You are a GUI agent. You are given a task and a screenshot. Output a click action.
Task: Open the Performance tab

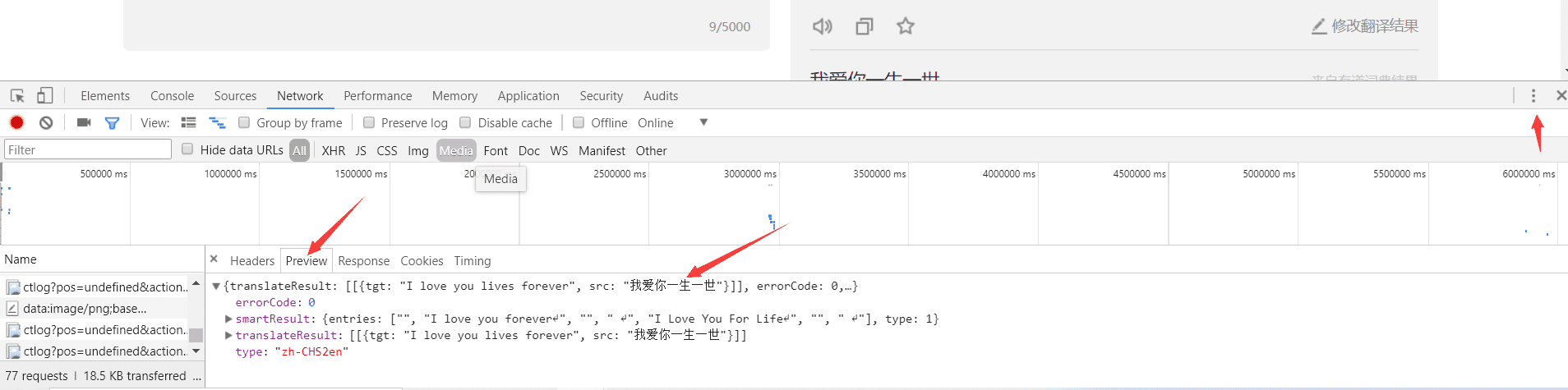pyautogui.click(x=378, y=96)
